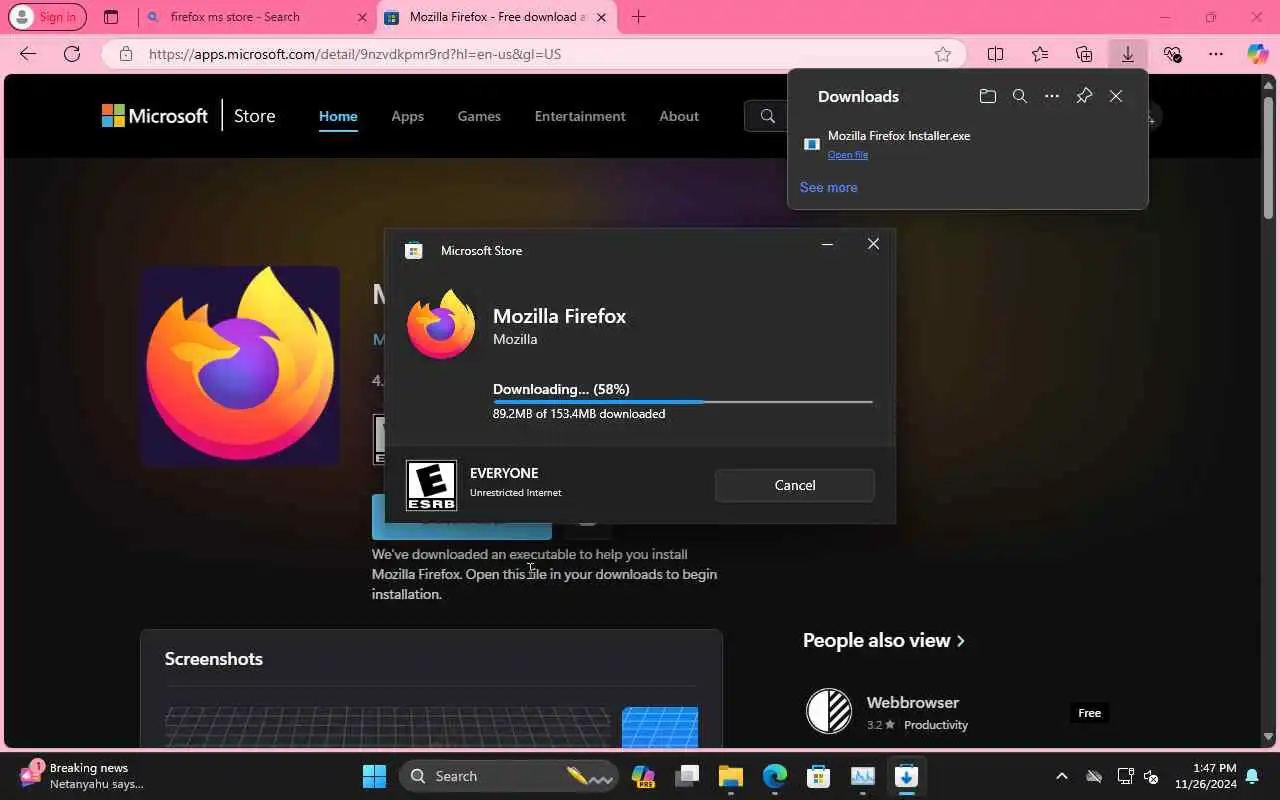Click the taskbar Search box

pos(508,776)
